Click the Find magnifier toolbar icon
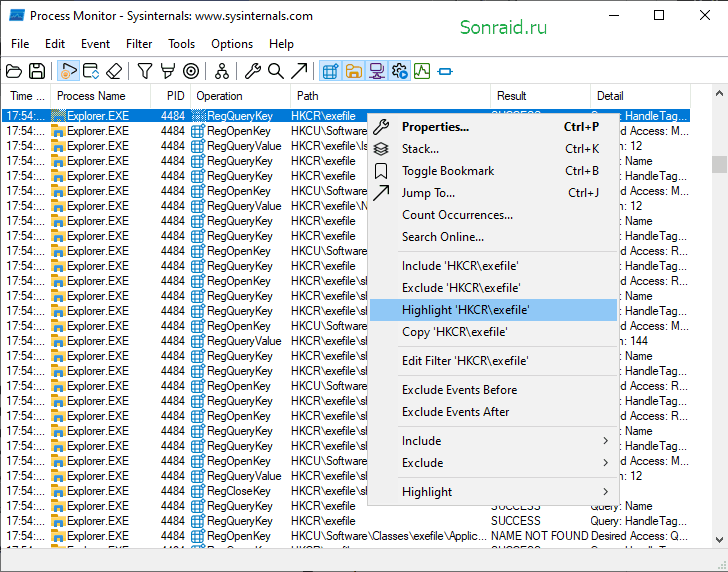This screenshot has width=728, height=572. 276,71
